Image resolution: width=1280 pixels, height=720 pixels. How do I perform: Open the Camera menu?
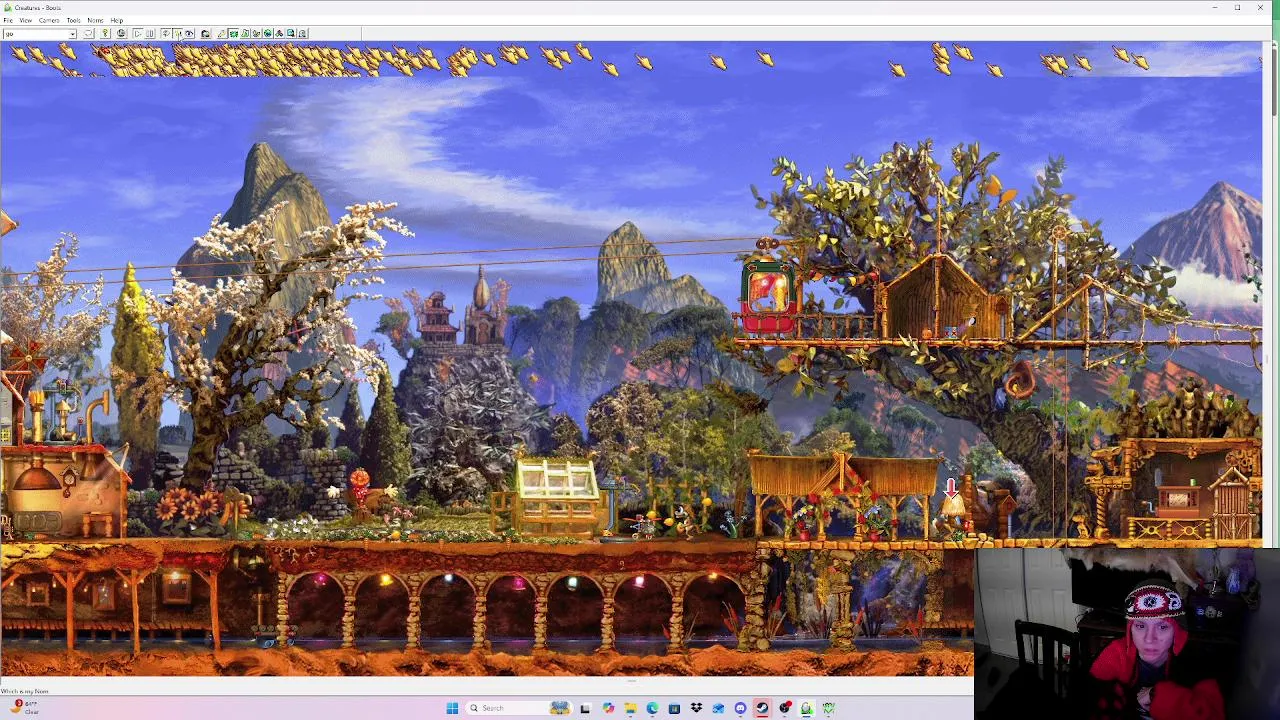(x=48, y=20)
